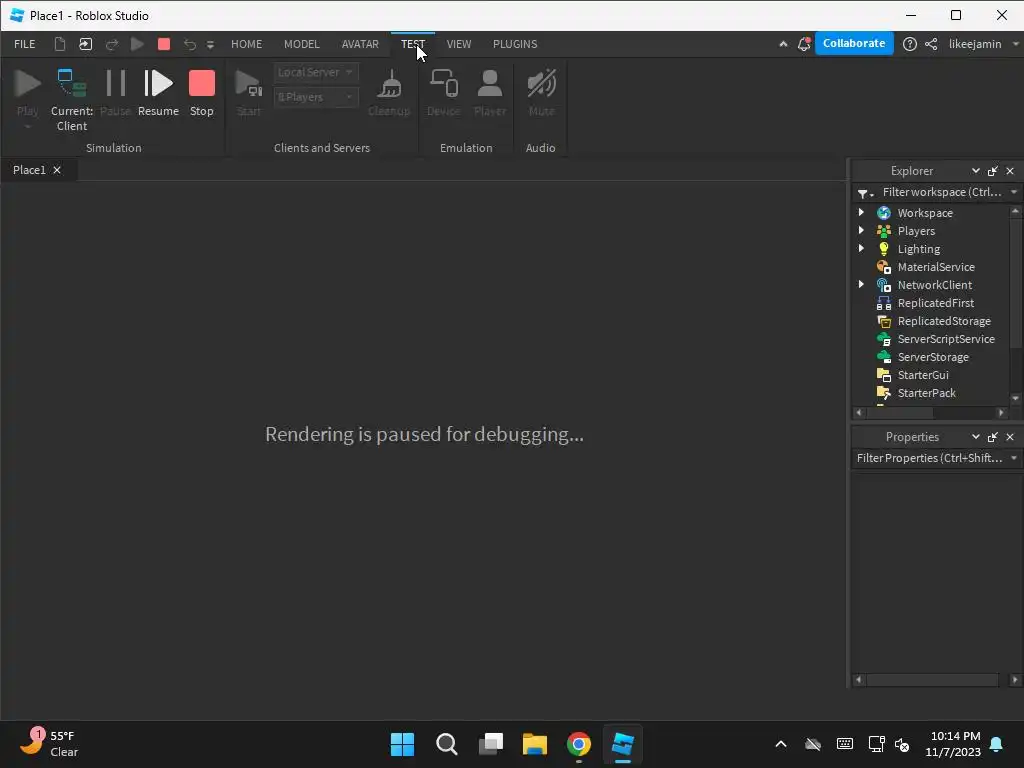Switch to the AVATAR ribbon tab
The height and width of the screenshot is (768, 1024).
360,44
